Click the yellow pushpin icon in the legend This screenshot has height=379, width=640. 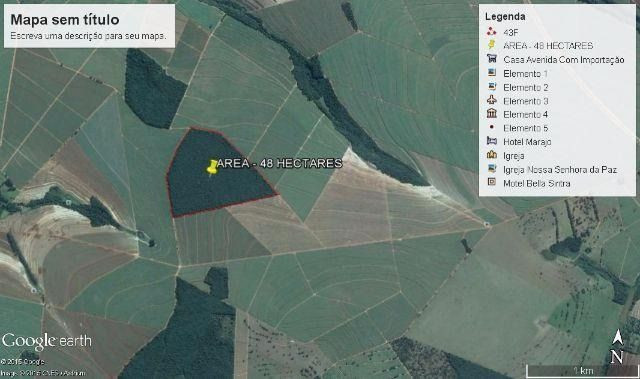pyautogui.click(x=491, y=45)
